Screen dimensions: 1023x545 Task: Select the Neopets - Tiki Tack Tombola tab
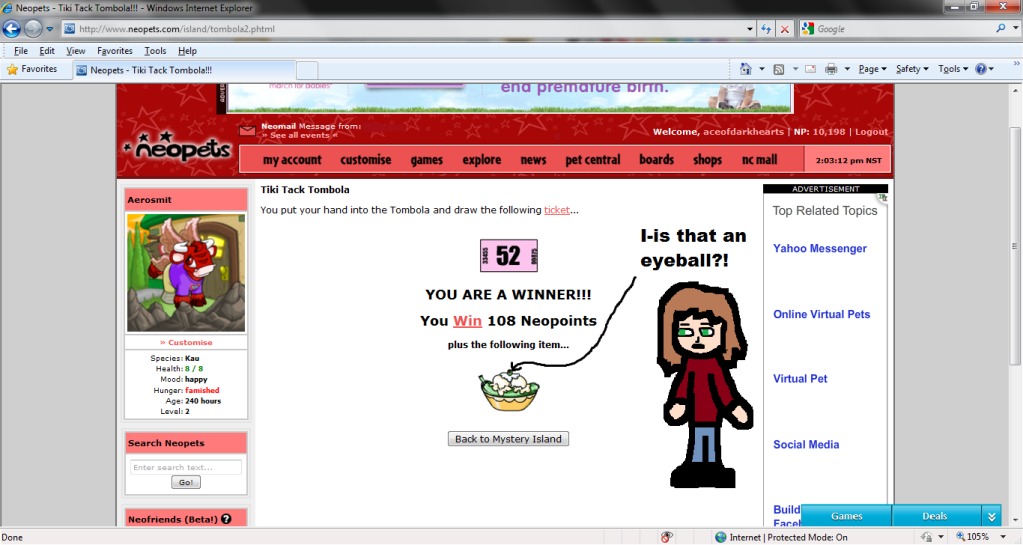pos(185,70)
